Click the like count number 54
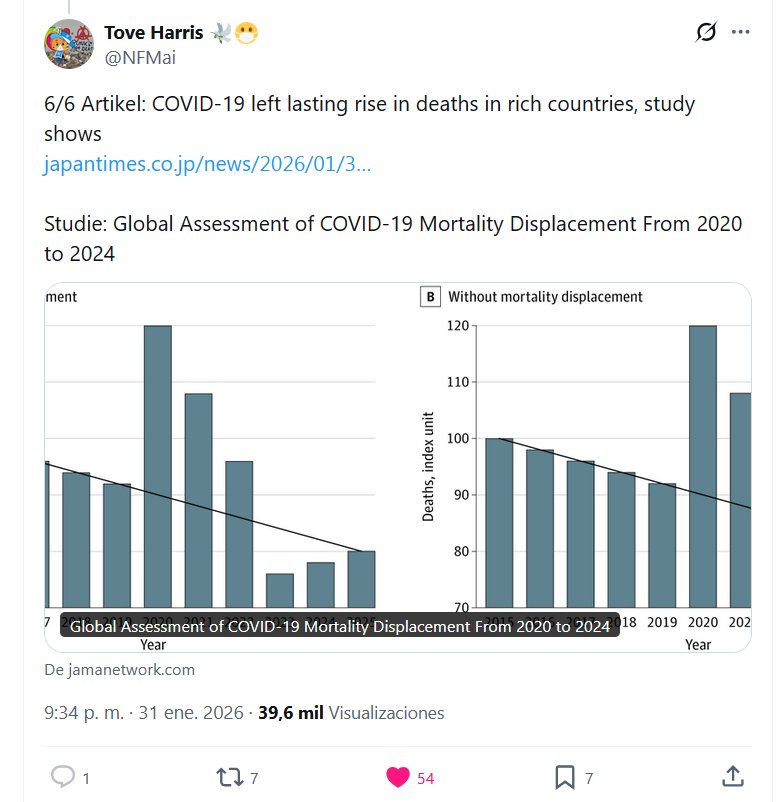Viewport: 780px width, 802px height. [425, 778]
